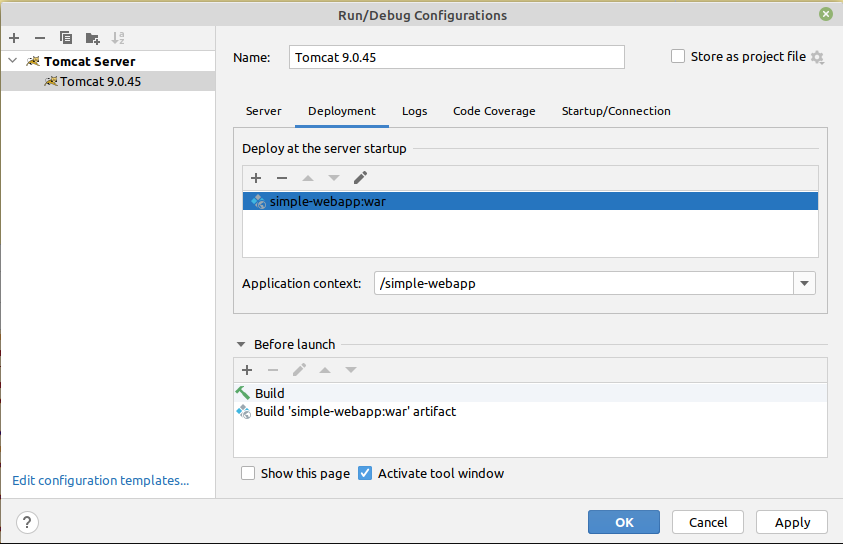Remove selected Before launch task
The width and height of the screenshot is (843, 544).
[x=273, y=370]
